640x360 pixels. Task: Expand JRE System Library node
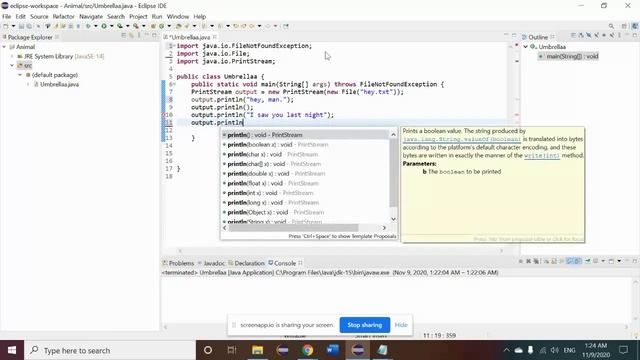[x=12, y=56]
